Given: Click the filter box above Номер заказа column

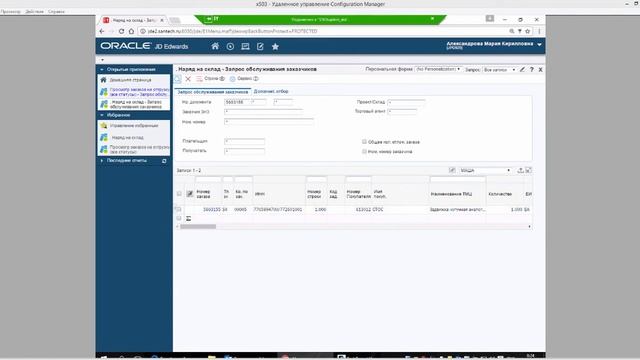Looking at the screenshot, I should point(208,179).
